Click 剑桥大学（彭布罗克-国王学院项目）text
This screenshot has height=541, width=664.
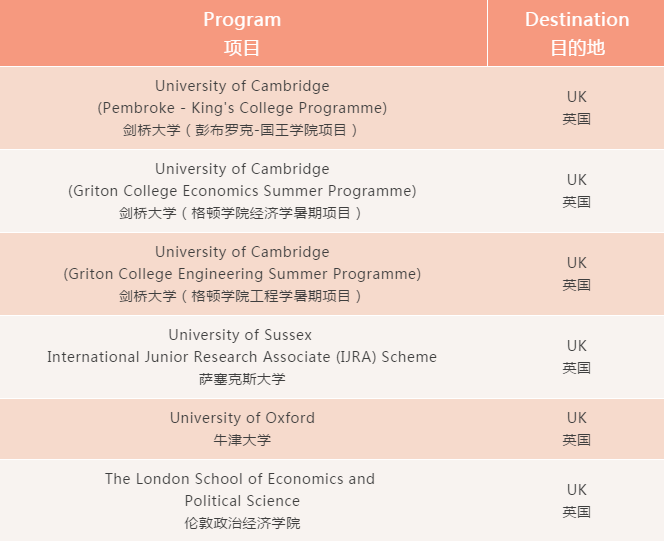click(x=240, y=130)
